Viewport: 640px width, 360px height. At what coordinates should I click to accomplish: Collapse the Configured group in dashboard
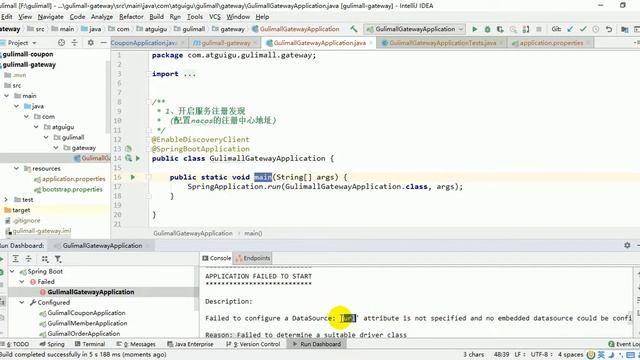[x=22, y=302]
